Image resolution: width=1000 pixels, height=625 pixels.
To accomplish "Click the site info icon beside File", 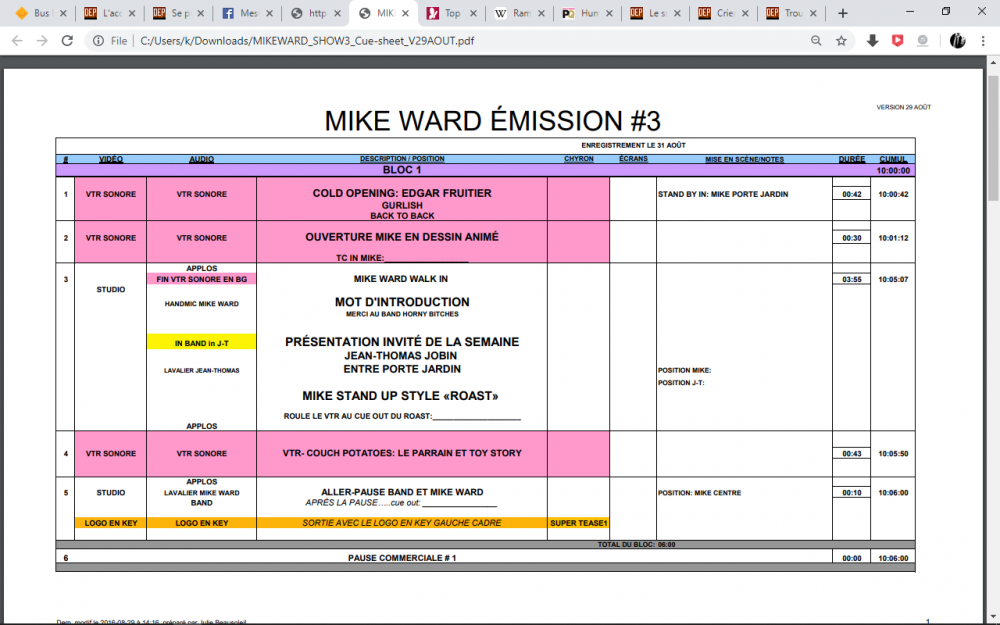I will [98, 41].
